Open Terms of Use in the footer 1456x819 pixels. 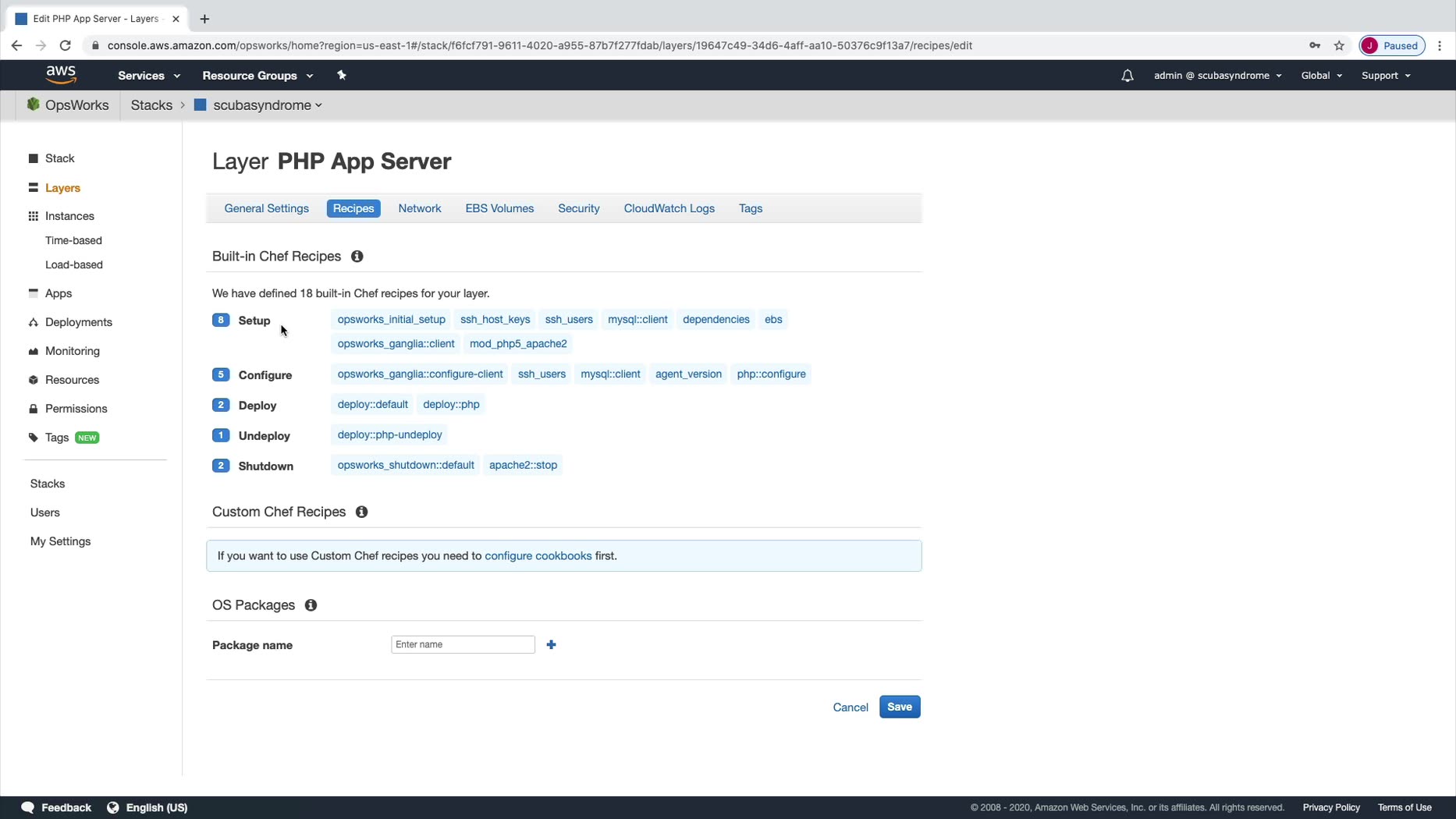(x=1405, y=807)
